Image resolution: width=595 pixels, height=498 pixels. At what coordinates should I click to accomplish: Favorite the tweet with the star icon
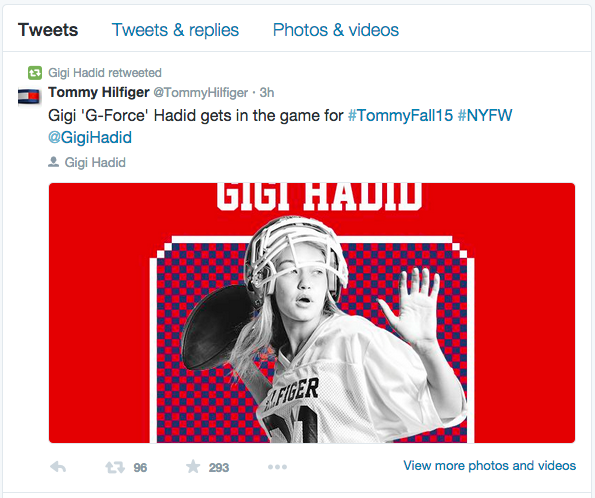193,466
